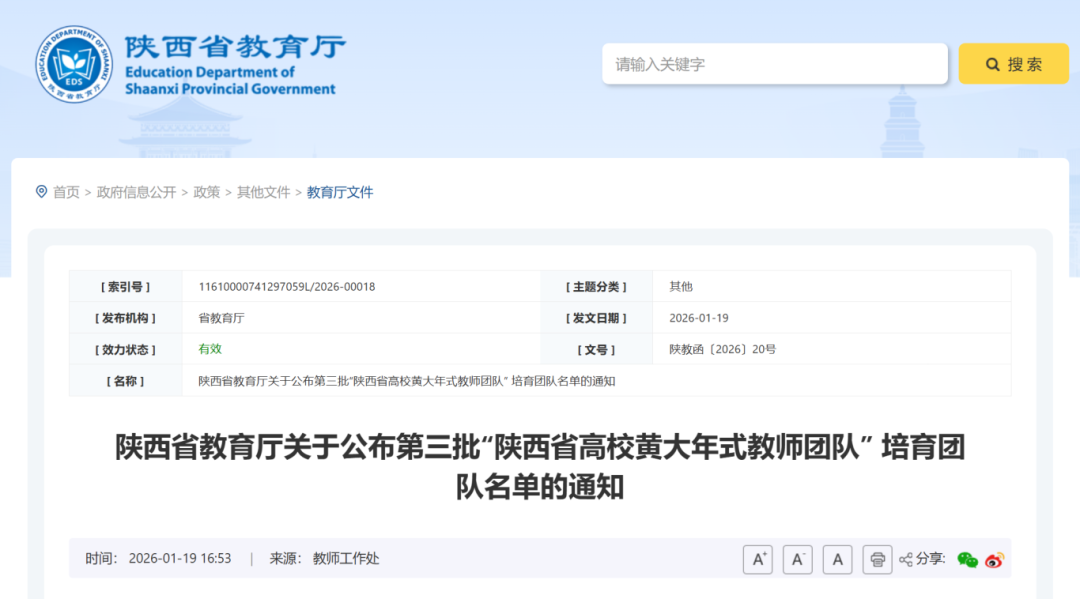
Task: Navigate to 政策 breadcrumb item
Action: (206, 192)
